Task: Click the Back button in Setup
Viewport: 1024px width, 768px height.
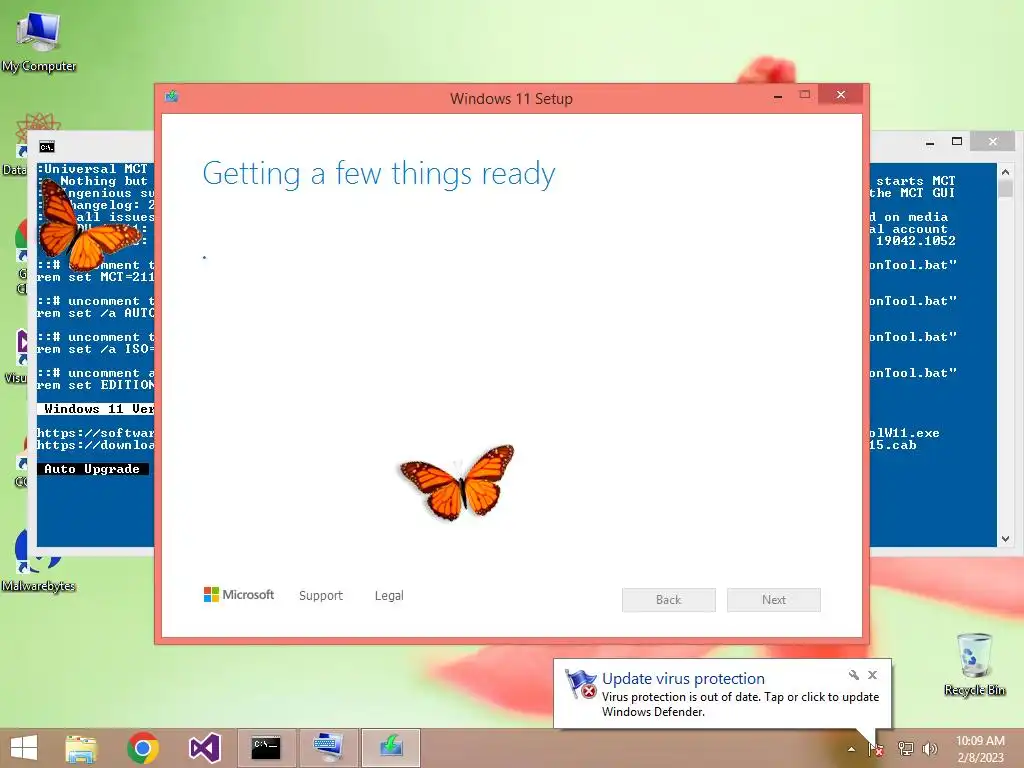Action: click(669, 600)
